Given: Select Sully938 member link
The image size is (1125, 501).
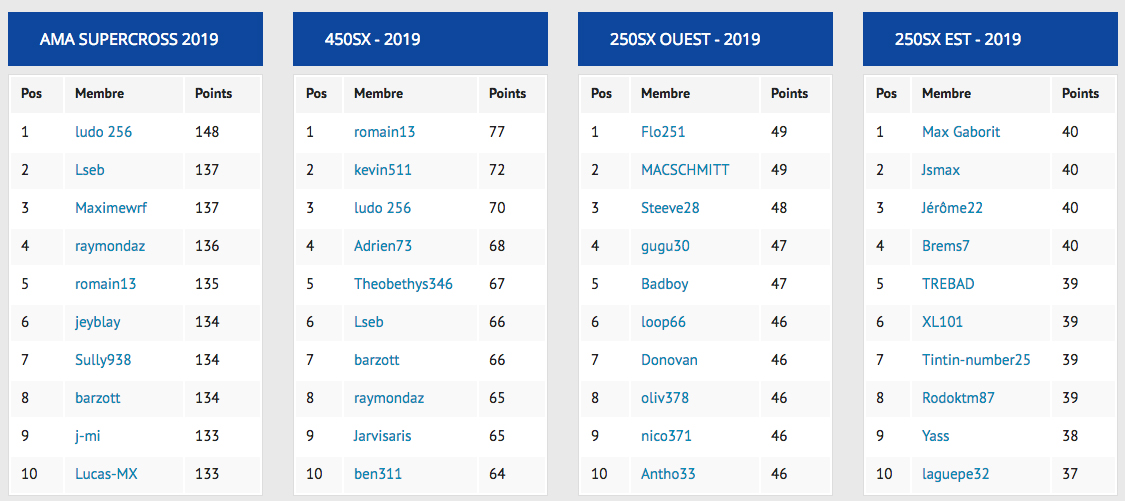Looking at the screenshot, I should tap(103, 360).
